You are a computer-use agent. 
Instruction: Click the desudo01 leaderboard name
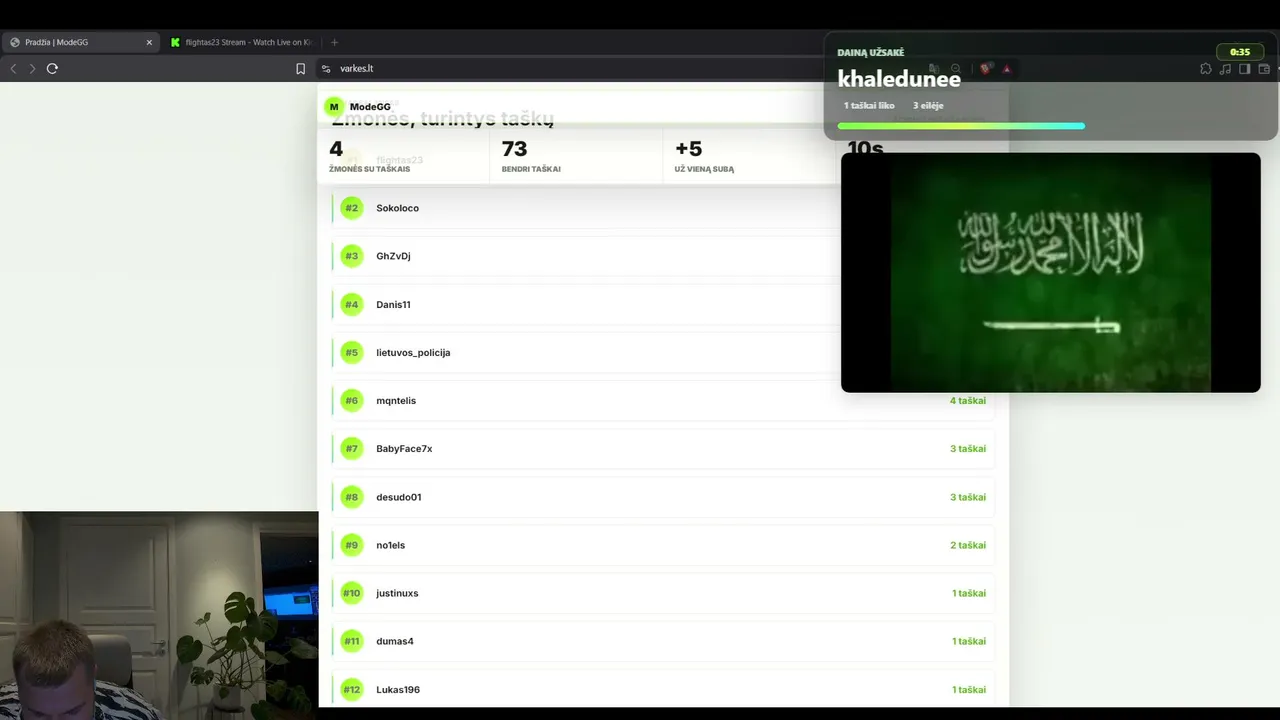click(x=398, y=497)
